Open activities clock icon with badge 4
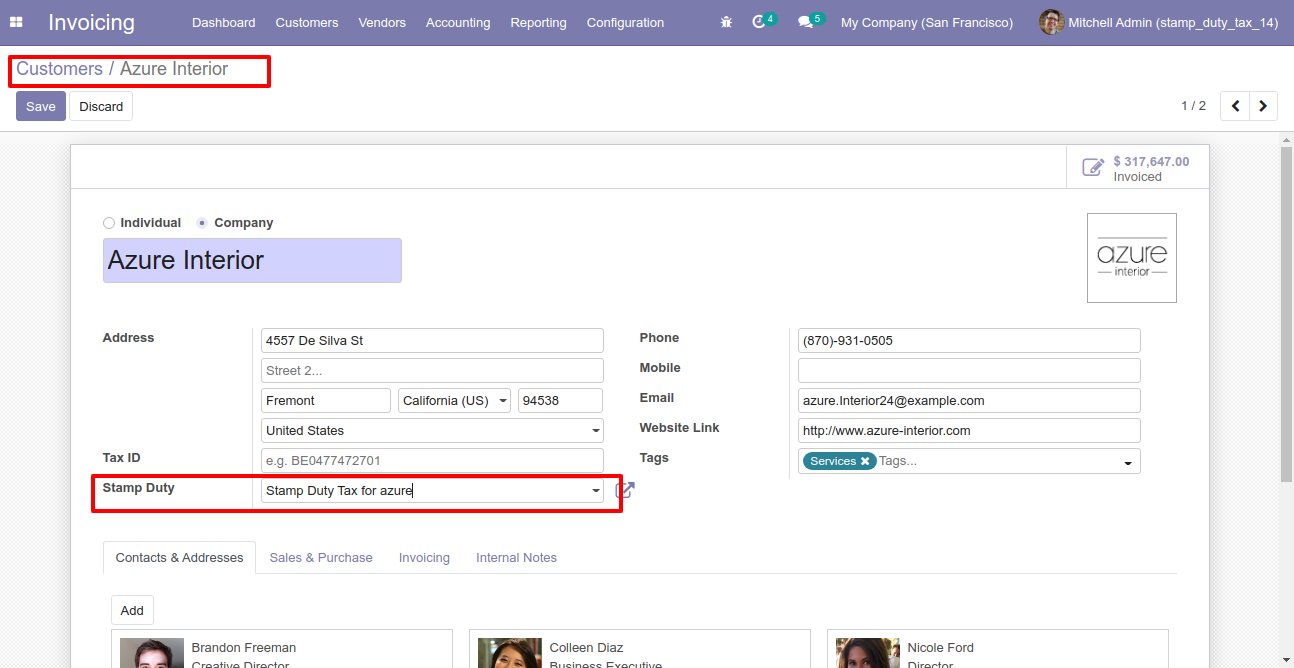Image resolution: width=1294 pixels, height=668 pixels. pyautogui.click(x=763, y=21)
